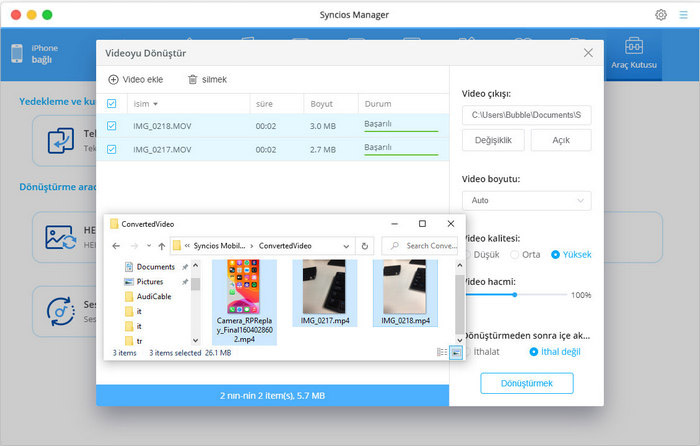Screen dimensions: 700x446
Task: Click the video output path field
Action: tap(526, 115)
